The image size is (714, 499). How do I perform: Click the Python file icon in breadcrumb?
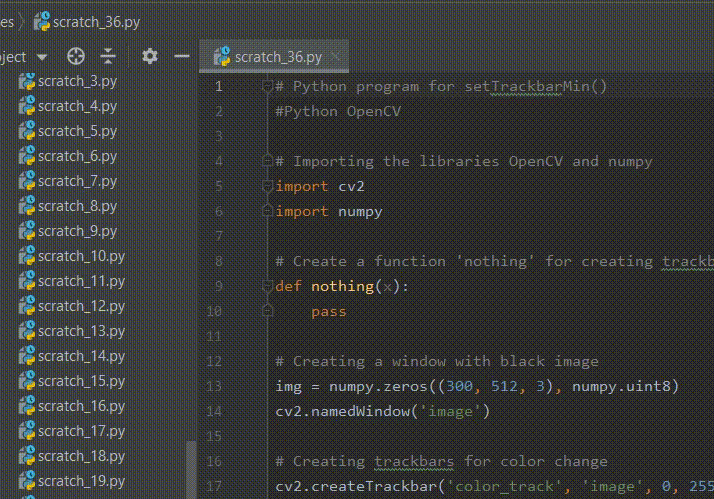(42, 20)
